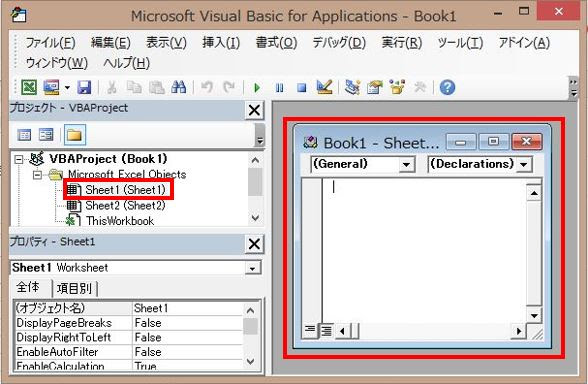Viewport: 588px width, 384px height.
Task: Open the アドイン(A) menu
Action: click(524, 42)
